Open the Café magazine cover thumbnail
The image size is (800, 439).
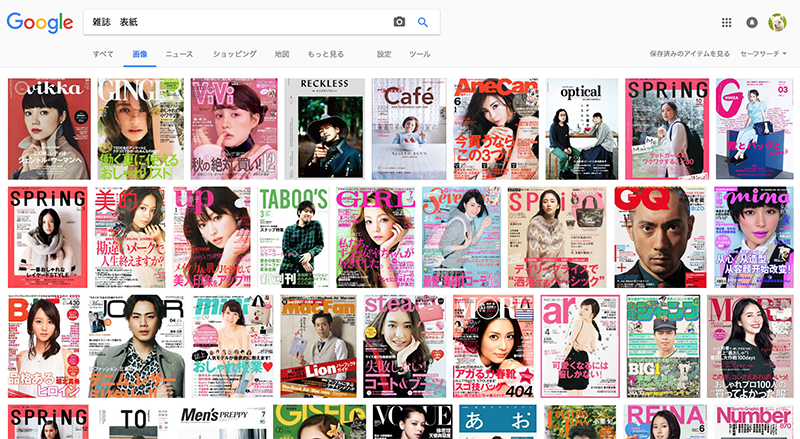click(409, 129)
